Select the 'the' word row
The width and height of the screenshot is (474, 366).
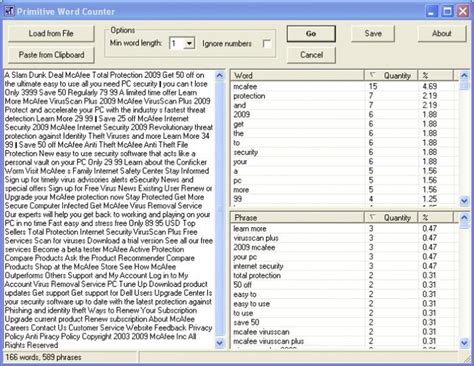(x=345, y=133)
